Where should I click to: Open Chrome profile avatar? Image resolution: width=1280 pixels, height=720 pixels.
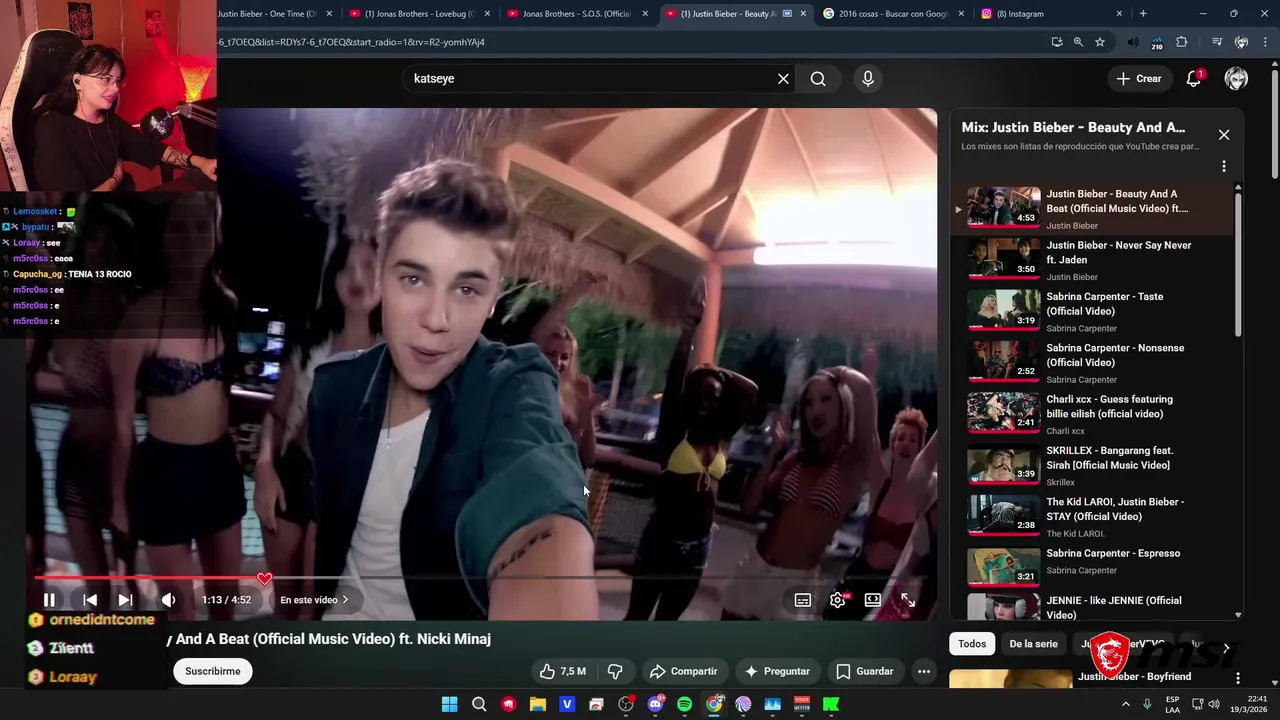1241,42
